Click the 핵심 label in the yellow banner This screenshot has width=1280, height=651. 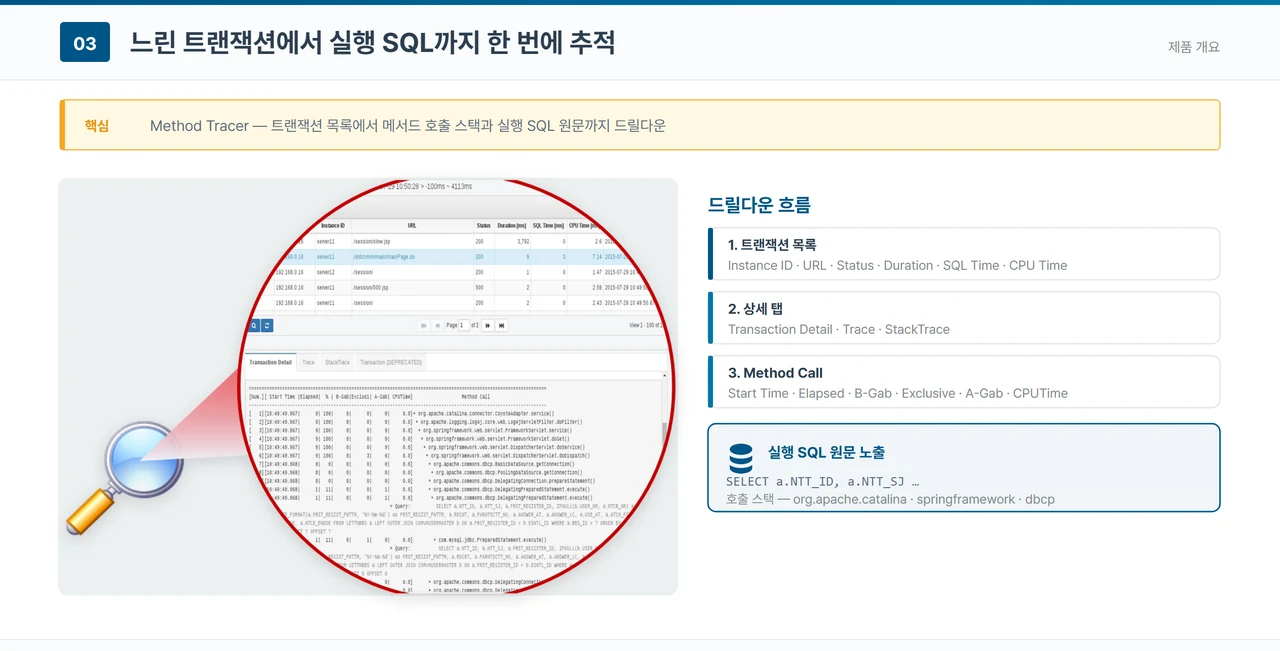coord(97,126)
